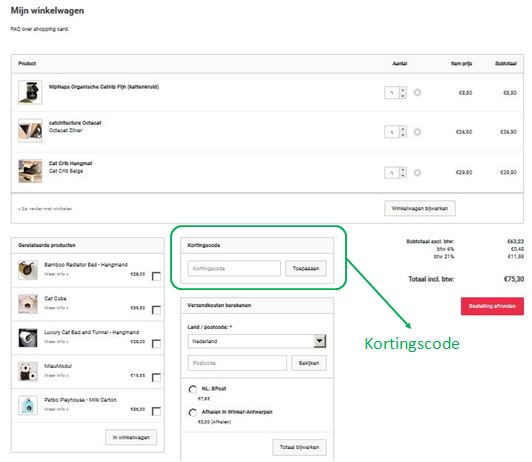Click the Winkelwagen bijwerken button

pos(420,208)
